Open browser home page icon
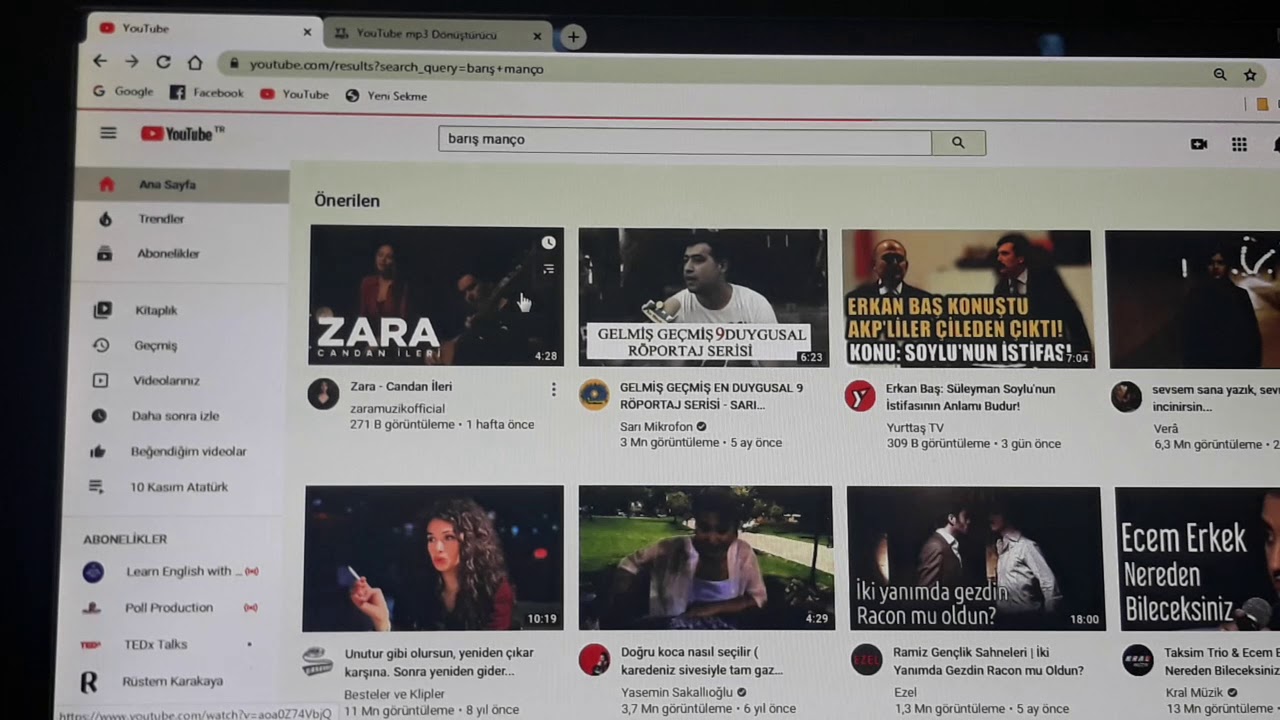The height and width of the screenshot is (720, 1280). (195, 62)
